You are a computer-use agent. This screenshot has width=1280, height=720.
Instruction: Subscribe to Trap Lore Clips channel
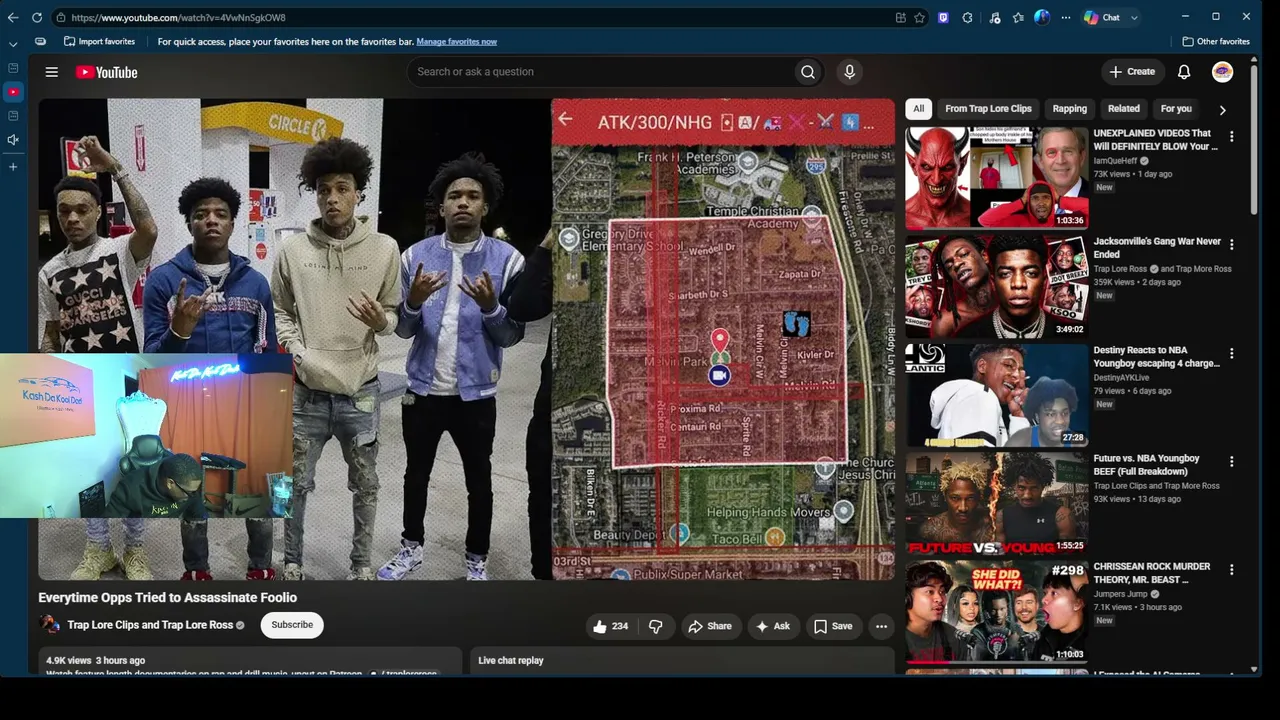(x=292, y=625)
